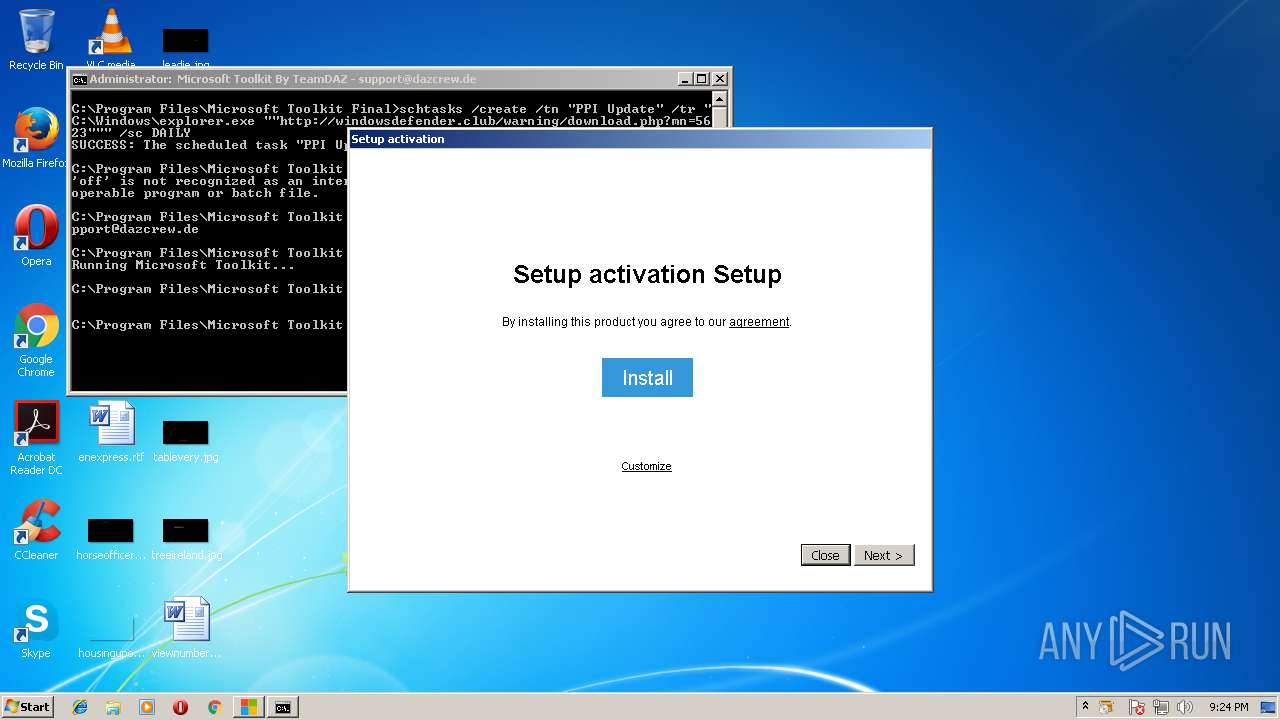Screen dimensions: 1280x720
Task: Open the command prompt window system menu icon
Action: tap(79, 79)
